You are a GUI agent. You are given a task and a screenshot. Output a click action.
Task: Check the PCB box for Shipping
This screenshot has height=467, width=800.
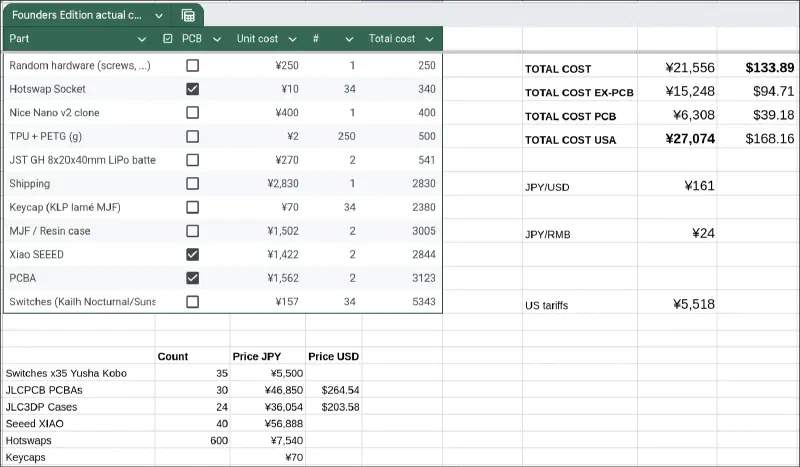[x=192, y=183]
